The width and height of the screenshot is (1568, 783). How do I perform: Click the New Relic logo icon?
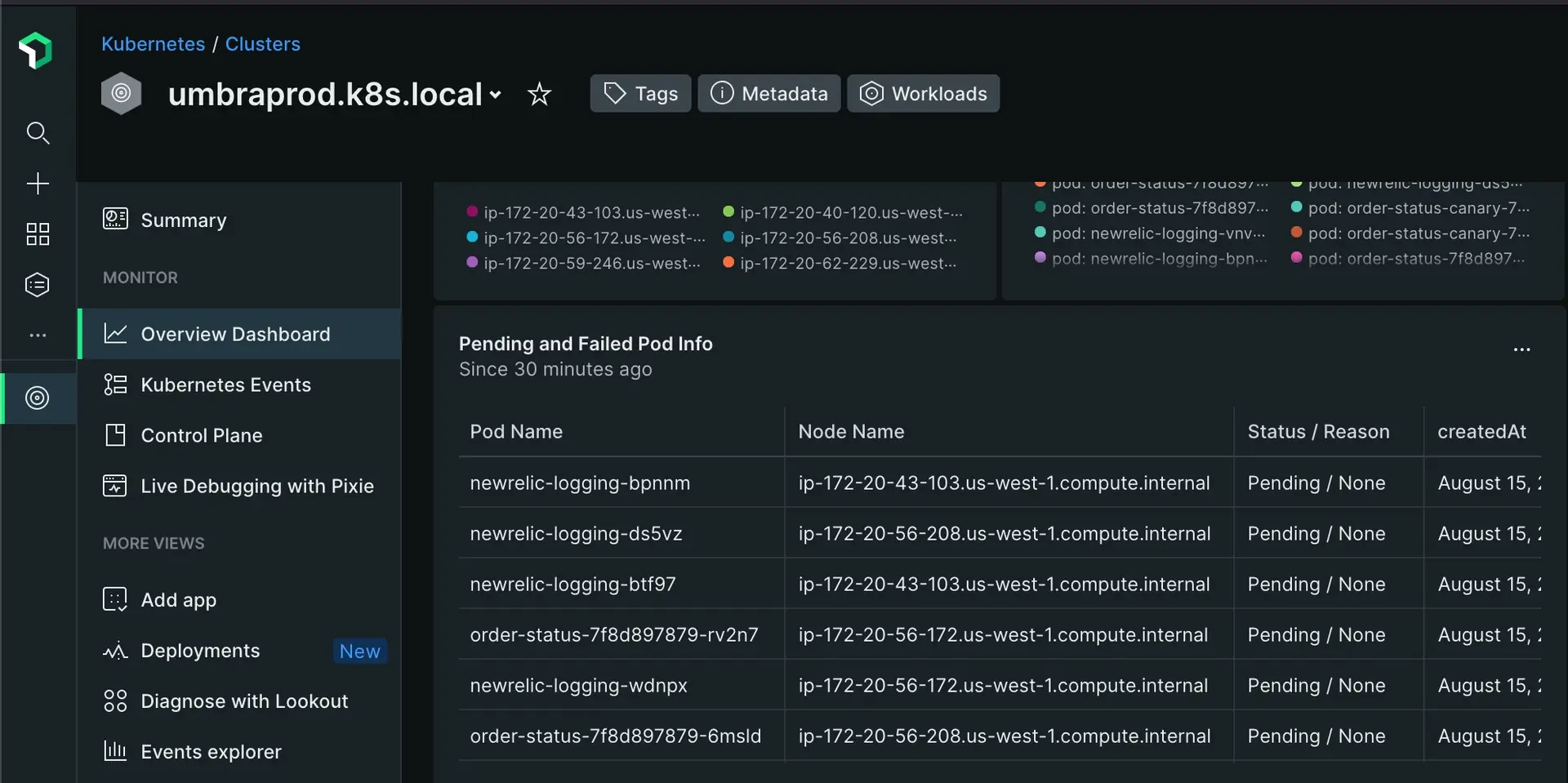coord(36,51)
